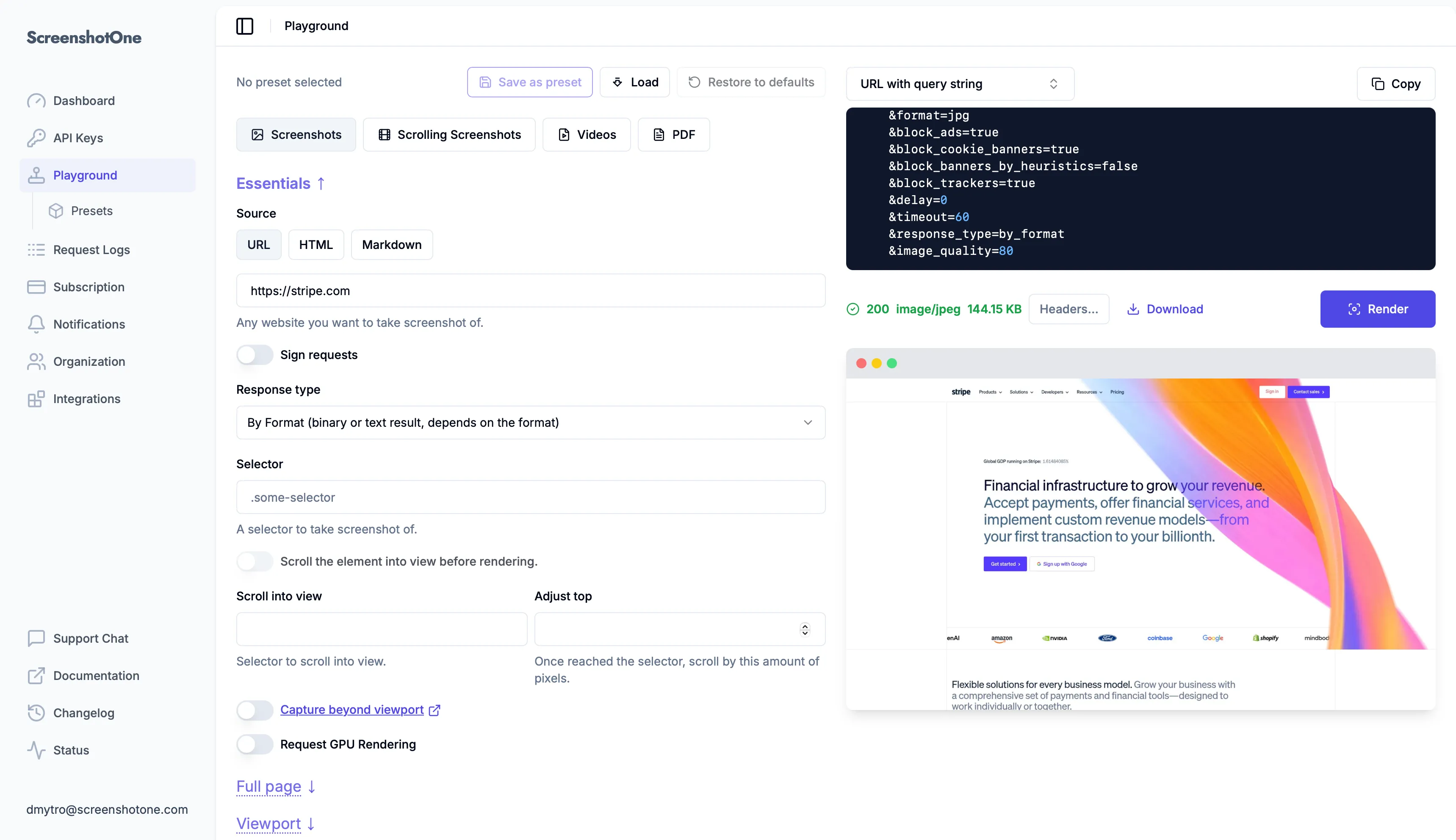Enable the Sign requests toggle
The height and width of the screenshot is (840, 1456).
point(255,354)
